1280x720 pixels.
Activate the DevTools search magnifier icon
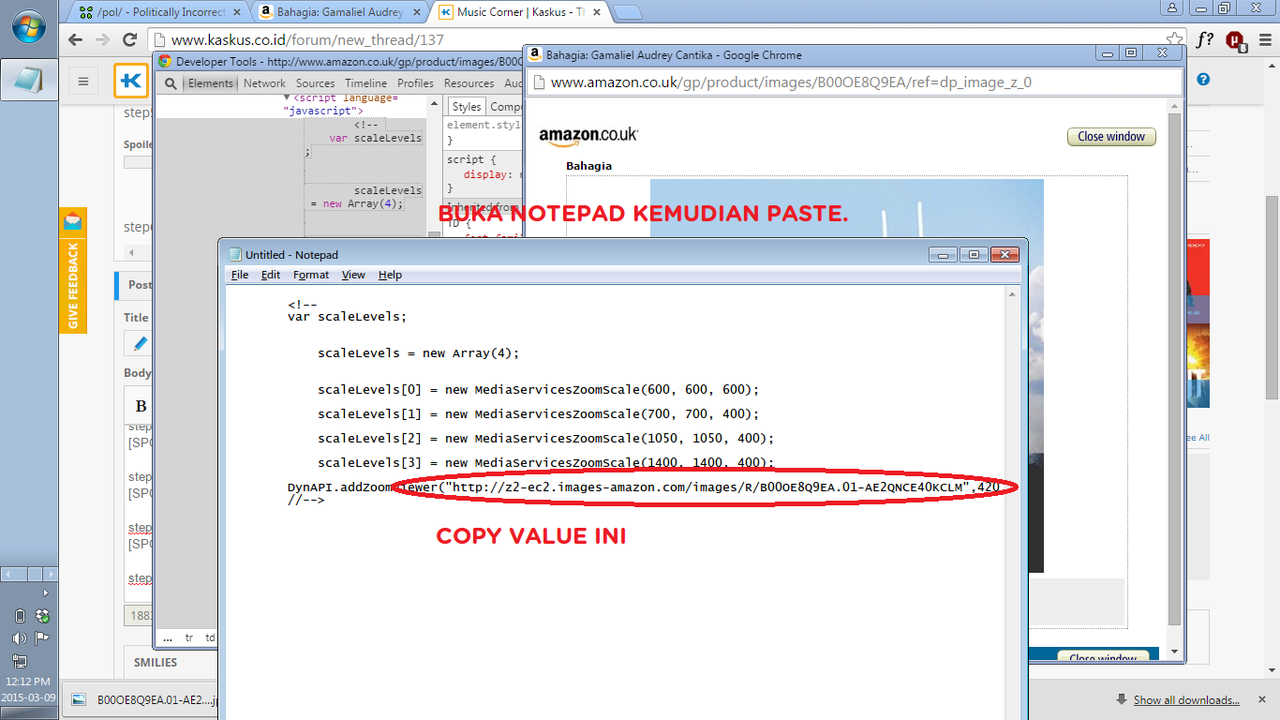[x=171, y=84]
